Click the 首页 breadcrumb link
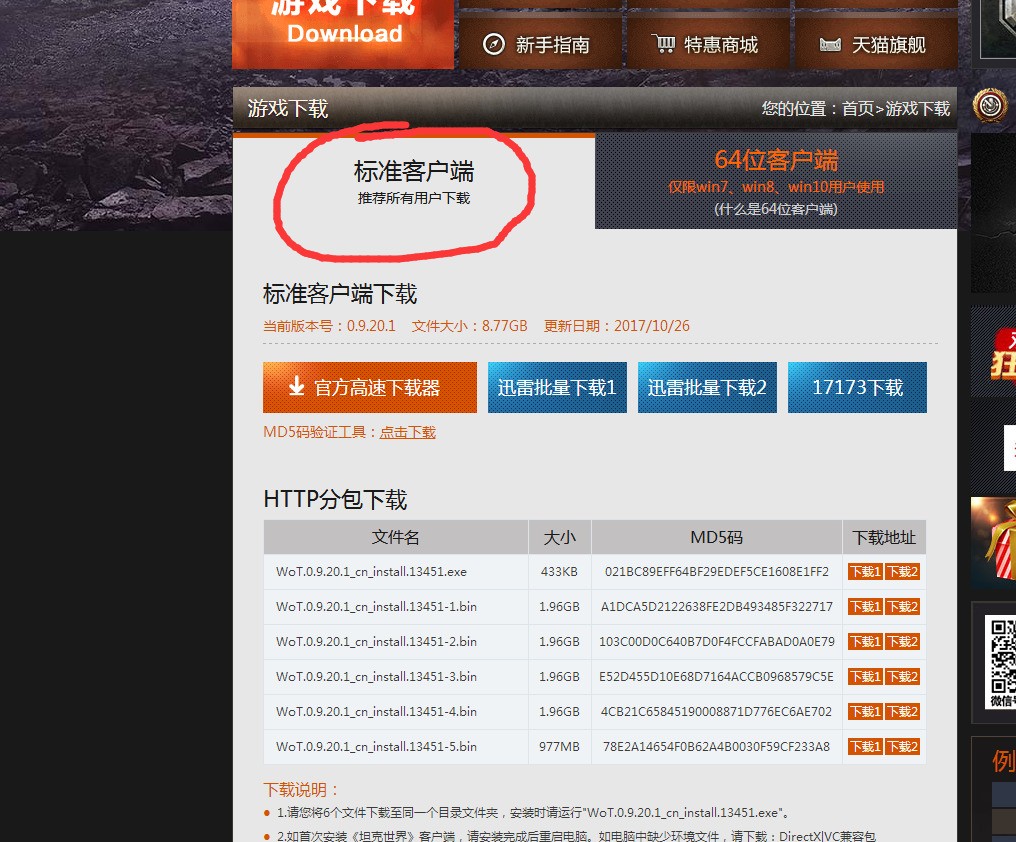1016x842 pixels. (x=857, y=108)
